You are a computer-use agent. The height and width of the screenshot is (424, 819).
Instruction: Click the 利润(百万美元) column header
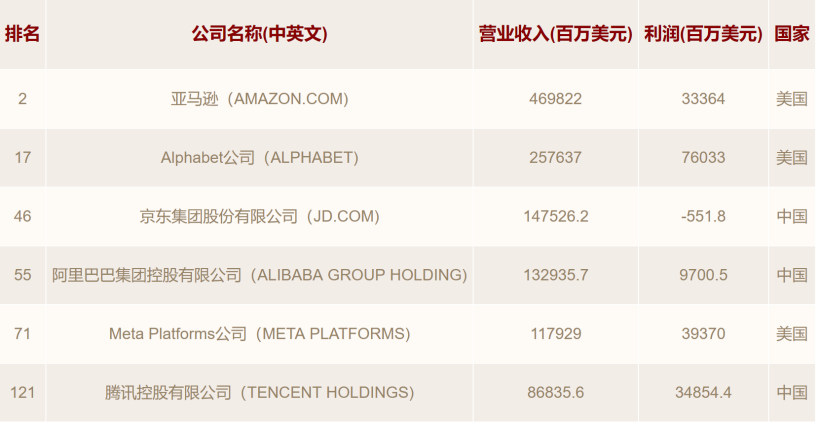(703, 34)
